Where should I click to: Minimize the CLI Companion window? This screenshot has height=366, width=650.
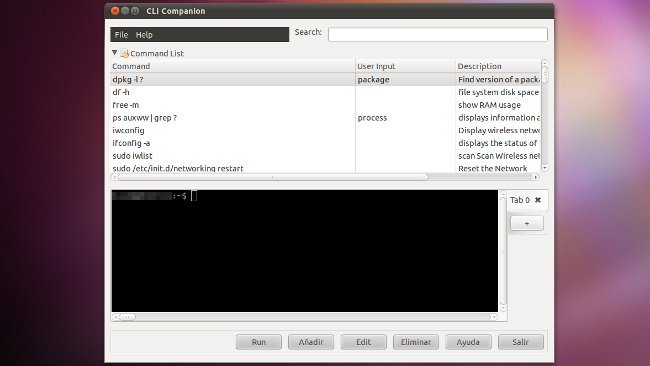coord(125,11)
